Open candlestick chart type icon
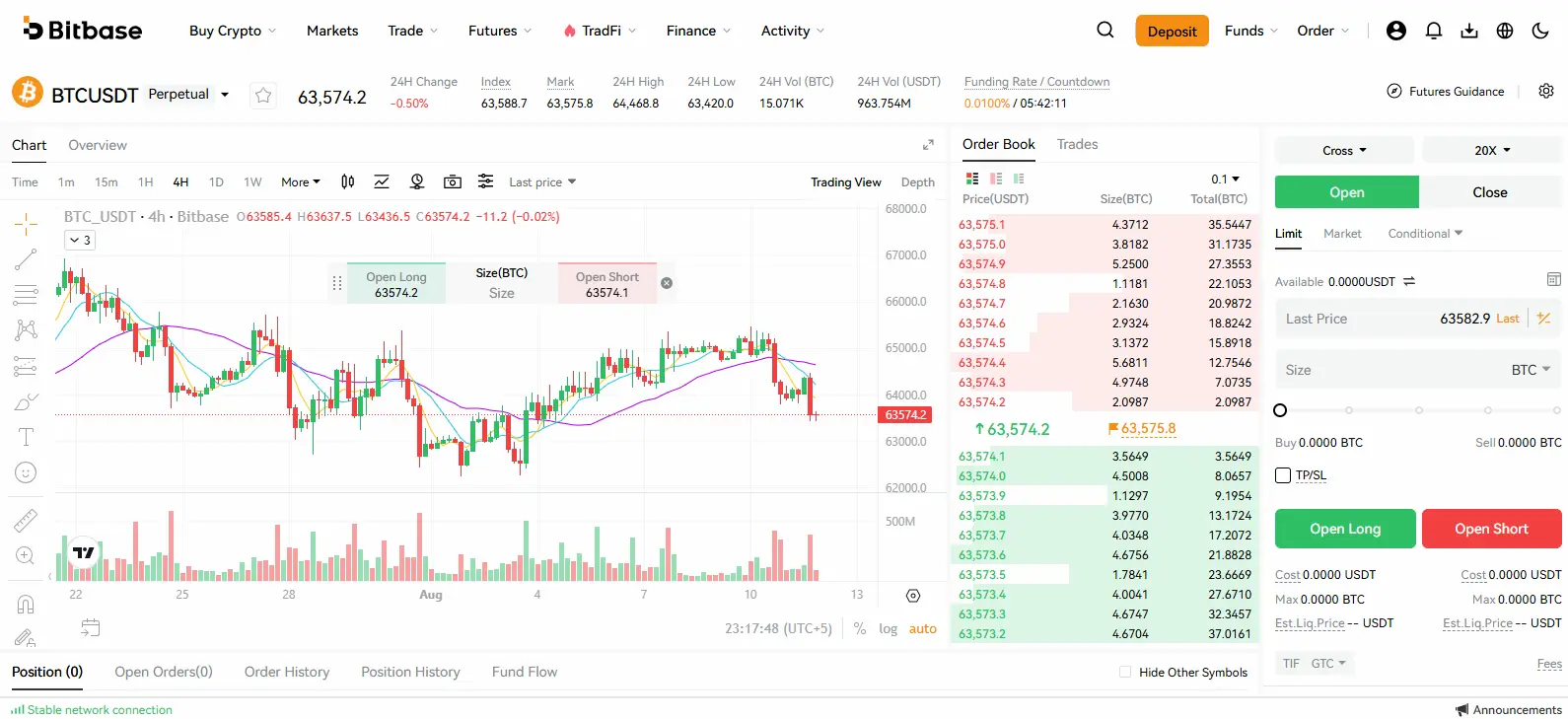Screen dimensions: 1568x719 coord(348,181)
